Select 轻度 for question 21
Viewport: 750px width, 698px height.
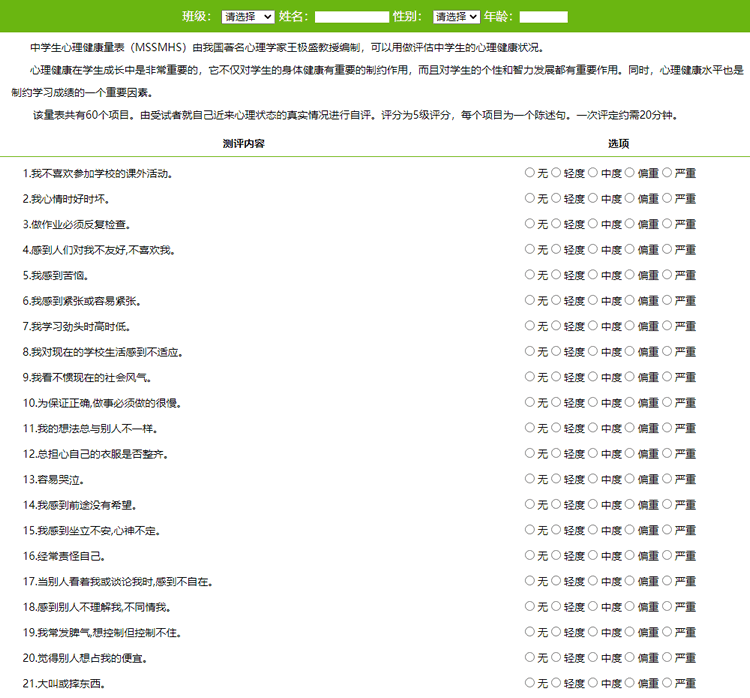coord(556,683)
